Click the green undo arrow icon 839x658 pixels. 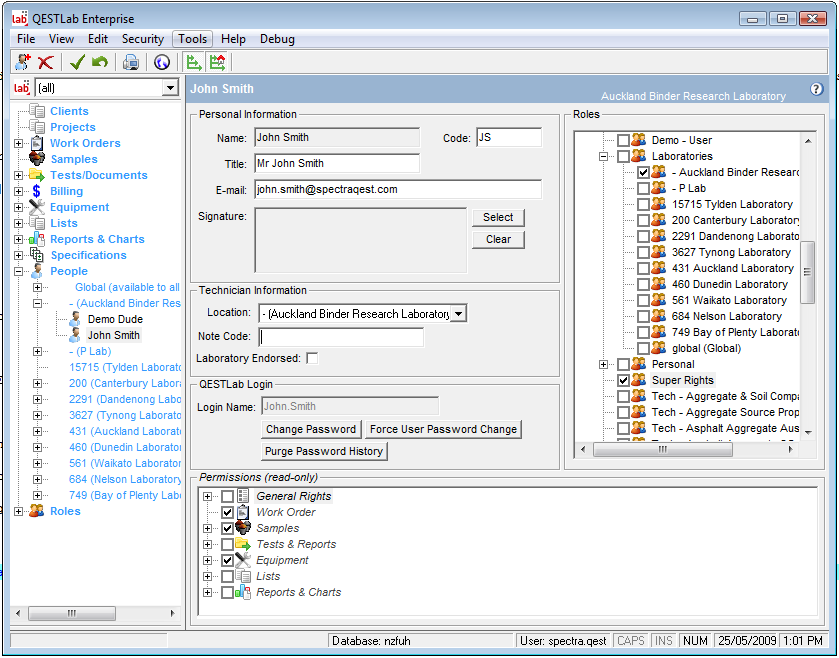(x=99, y=62)
